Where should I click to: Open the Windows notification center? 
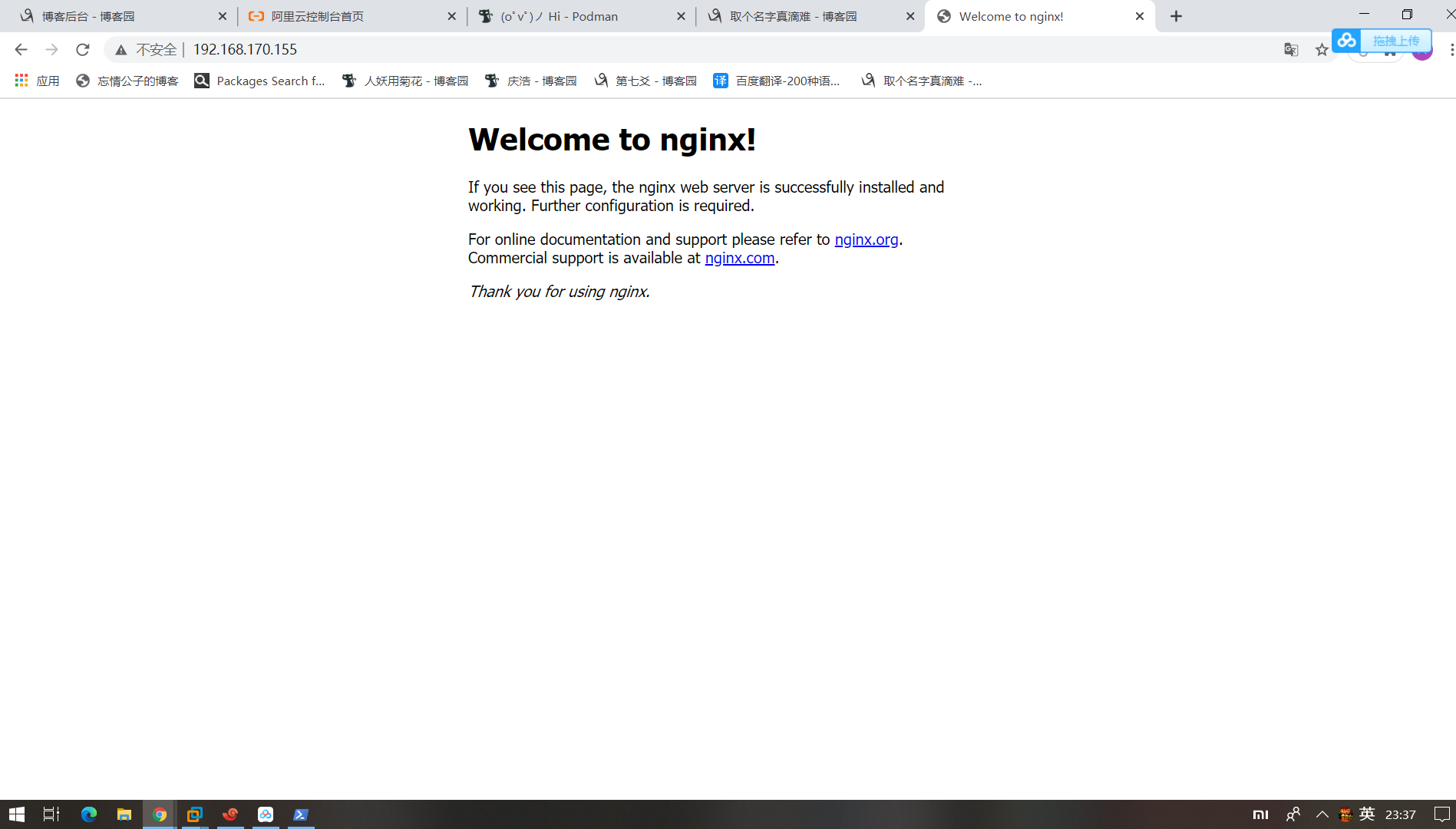coord(1441,814)
